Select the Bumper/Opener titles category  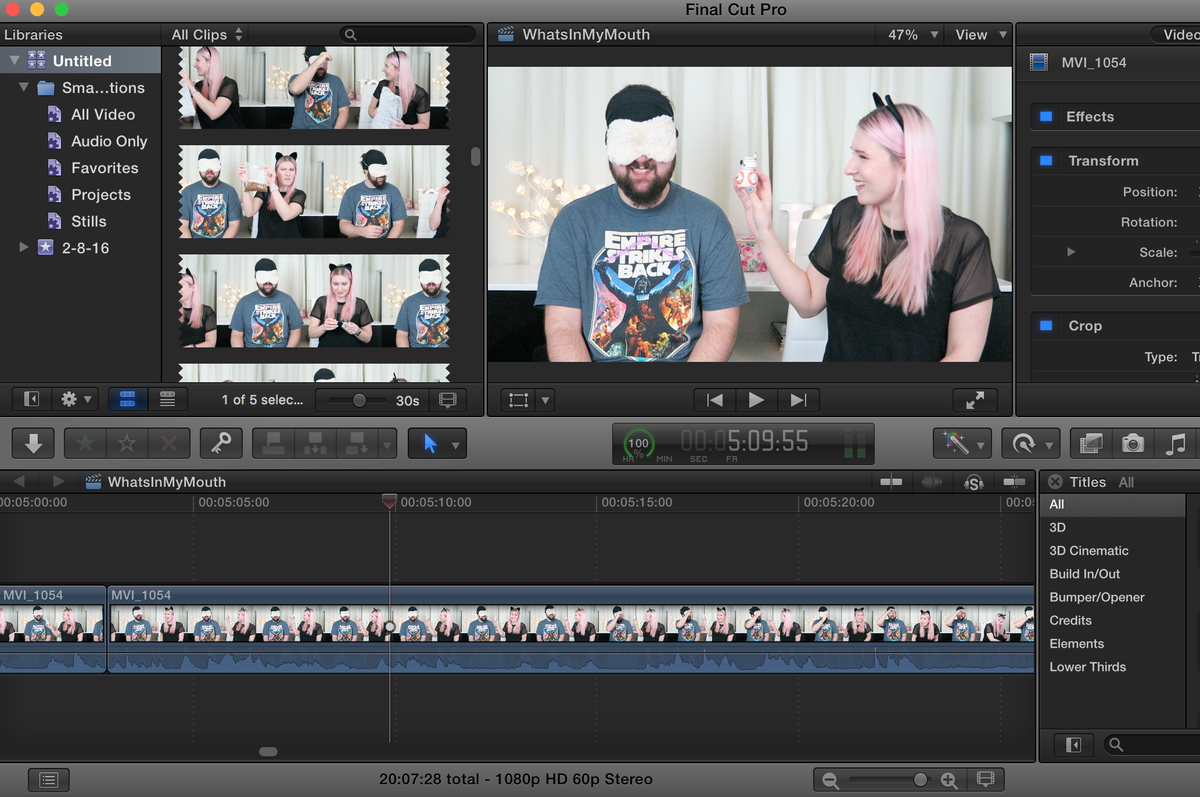pos(1097,597)
